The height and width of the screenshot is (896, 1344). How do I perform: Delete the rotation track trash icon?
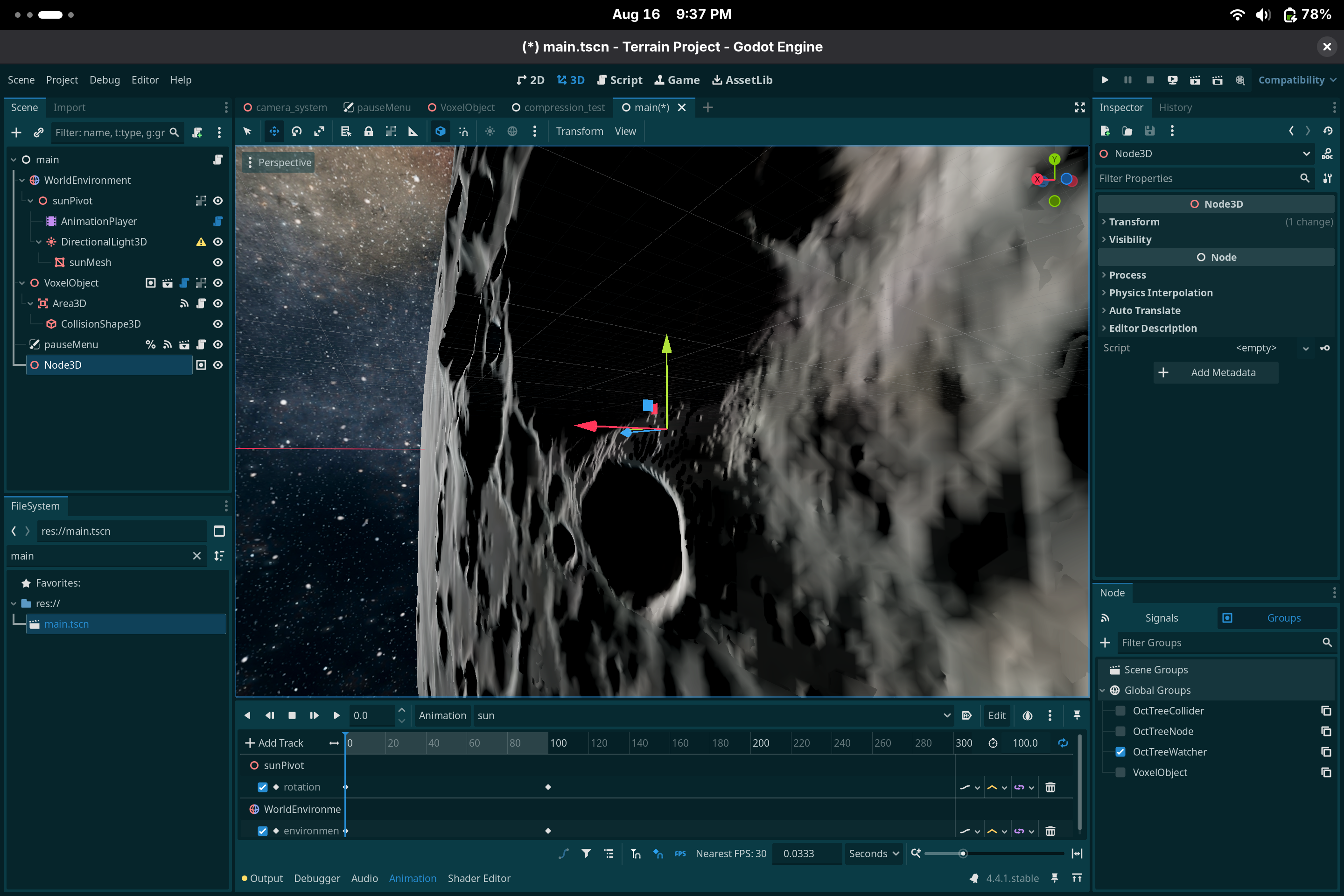1050,787
